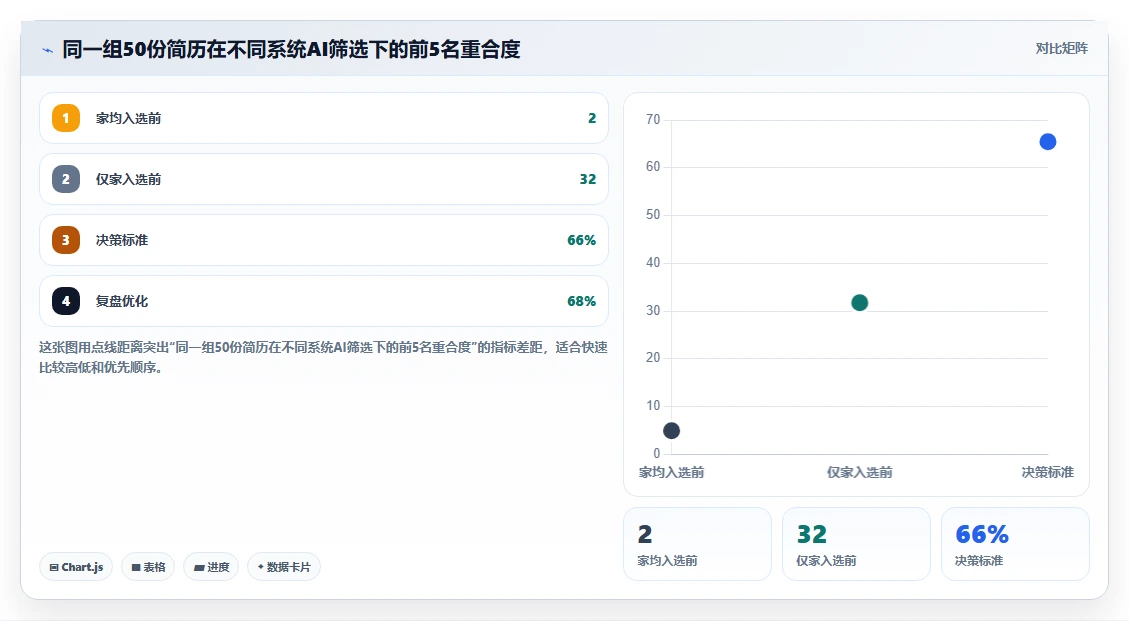Image resolution: width=1129 pixels, height=621 pixels.
Task: Click the value 68% in 复盘优化 row
Action: (x=581, y=301)
